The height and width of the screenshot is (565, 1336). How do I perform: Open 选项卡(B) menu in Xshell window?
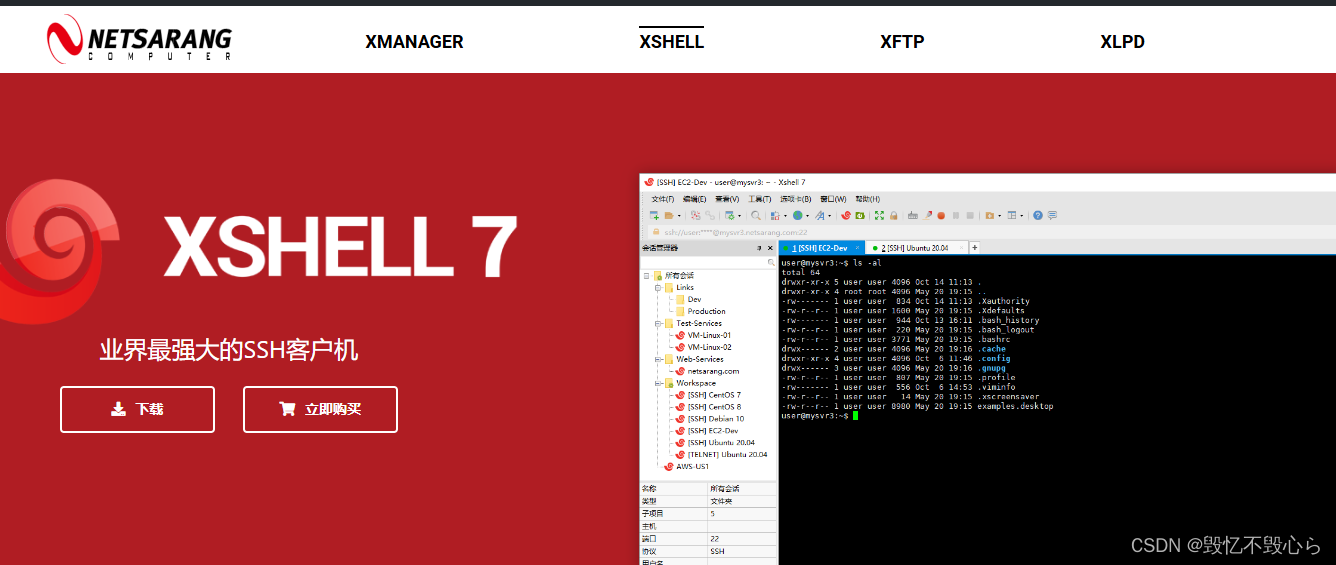(796, 199)
